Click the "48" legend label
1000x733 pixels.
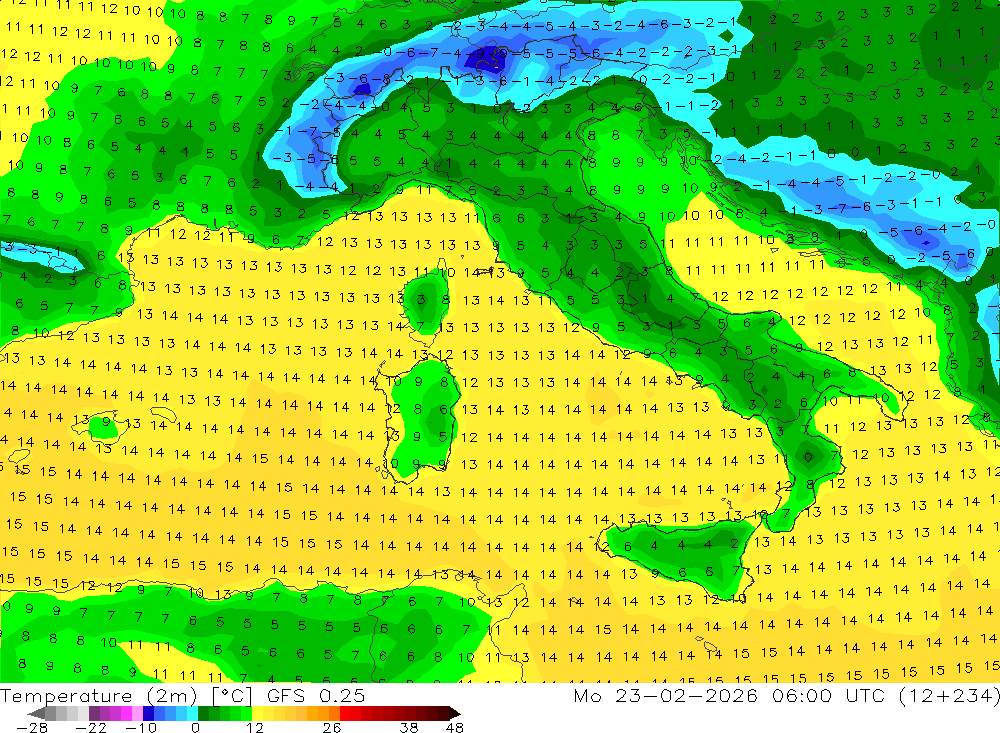pyautogui.click(x=454, y=727)
